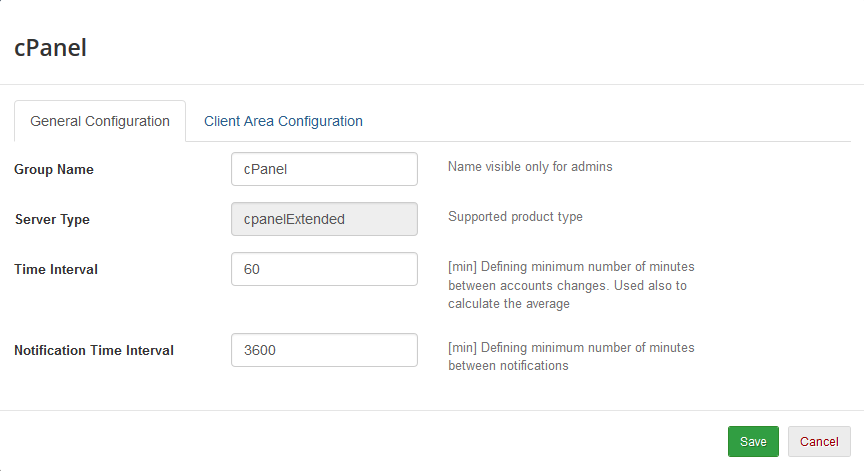Save the cPanel configuration
The height and width of the screenshot is (471, 864).
click(753, 441)
